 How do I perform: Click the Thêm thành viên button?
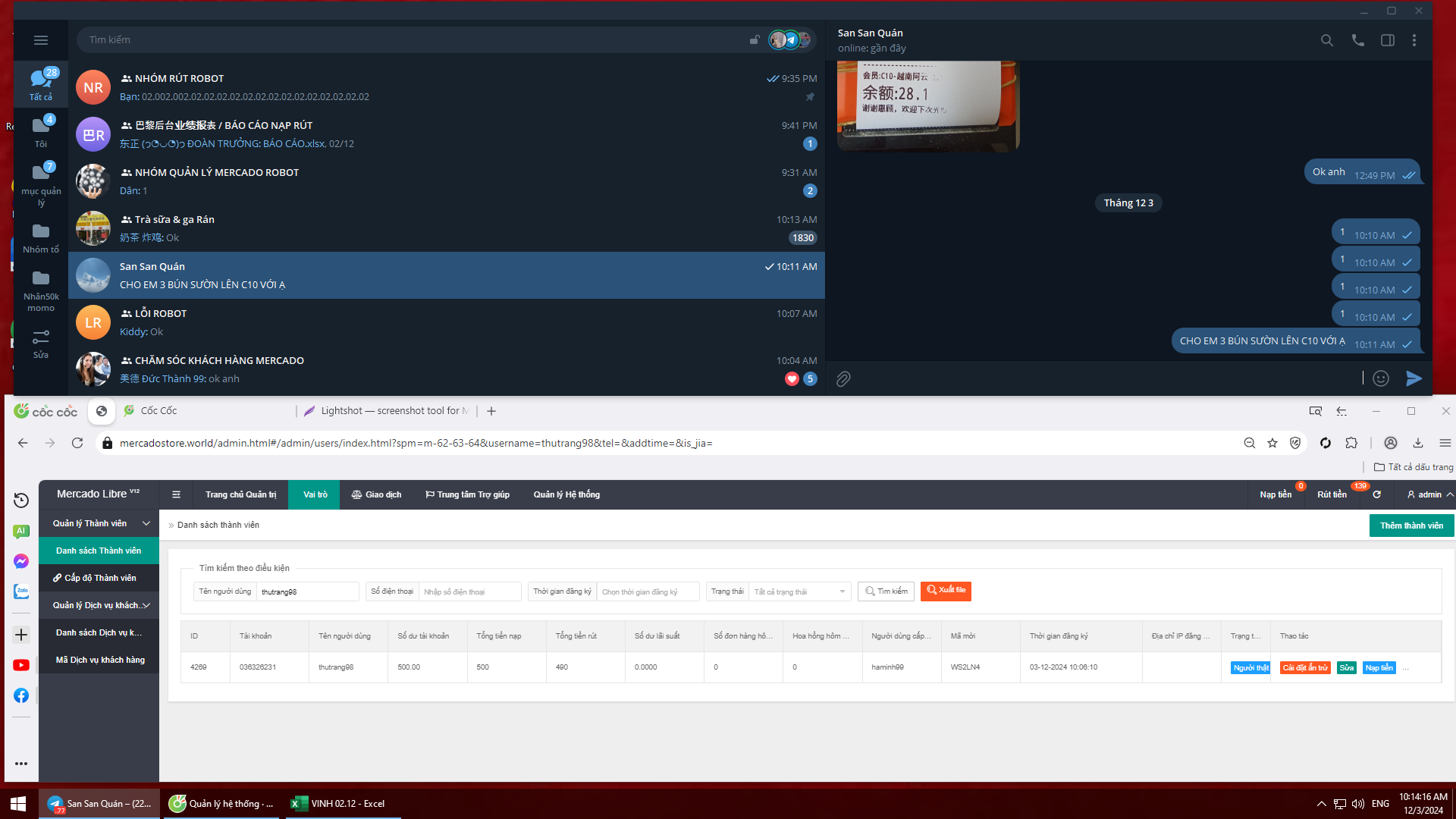click(x=1410, y=526)
